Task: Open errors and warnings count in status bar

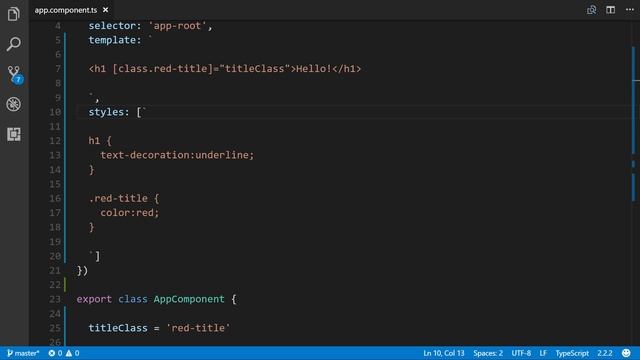Action: (x=64, y=353)
